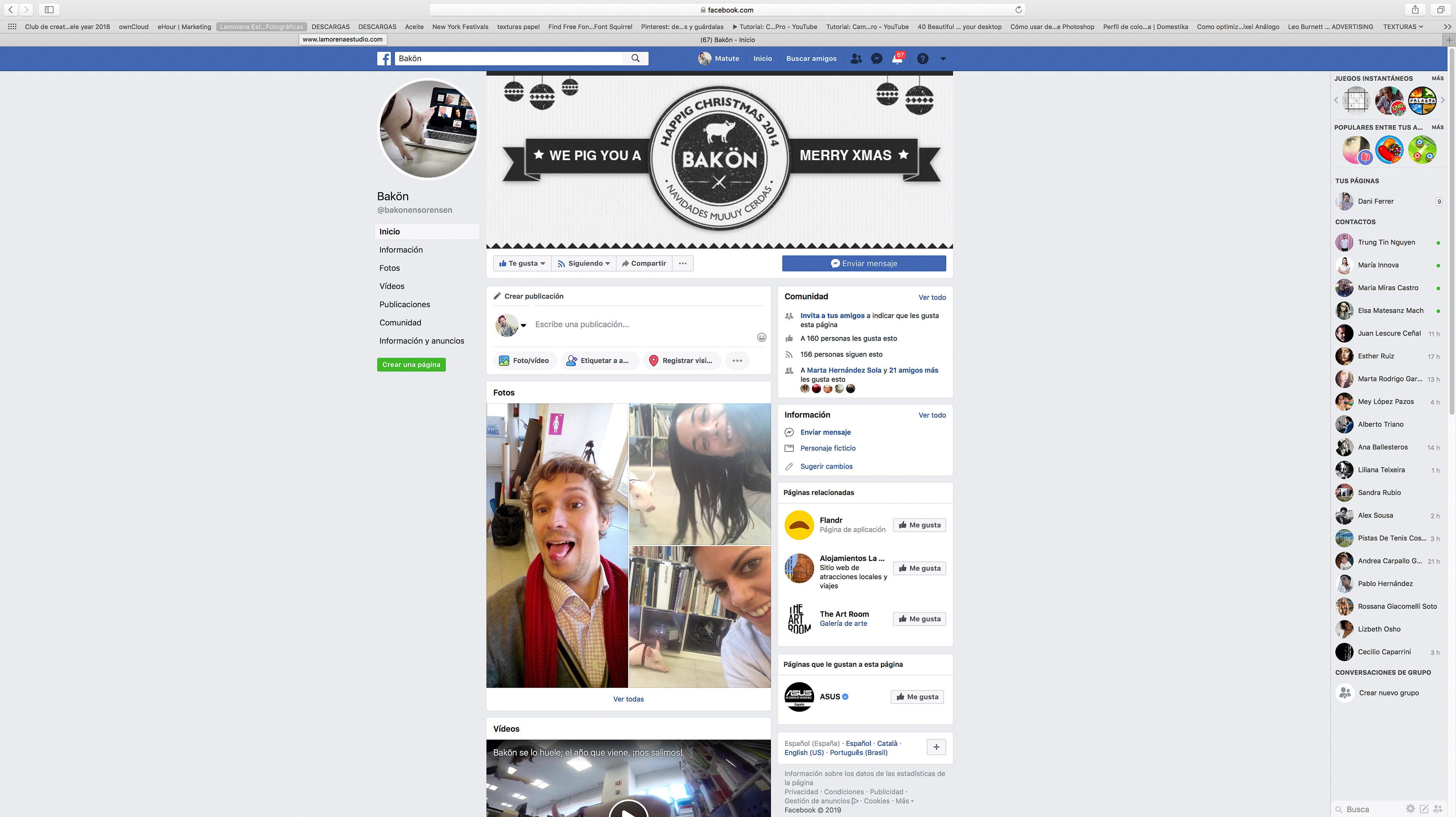Click Foto/vídeo button in composer

coord(525,361)
